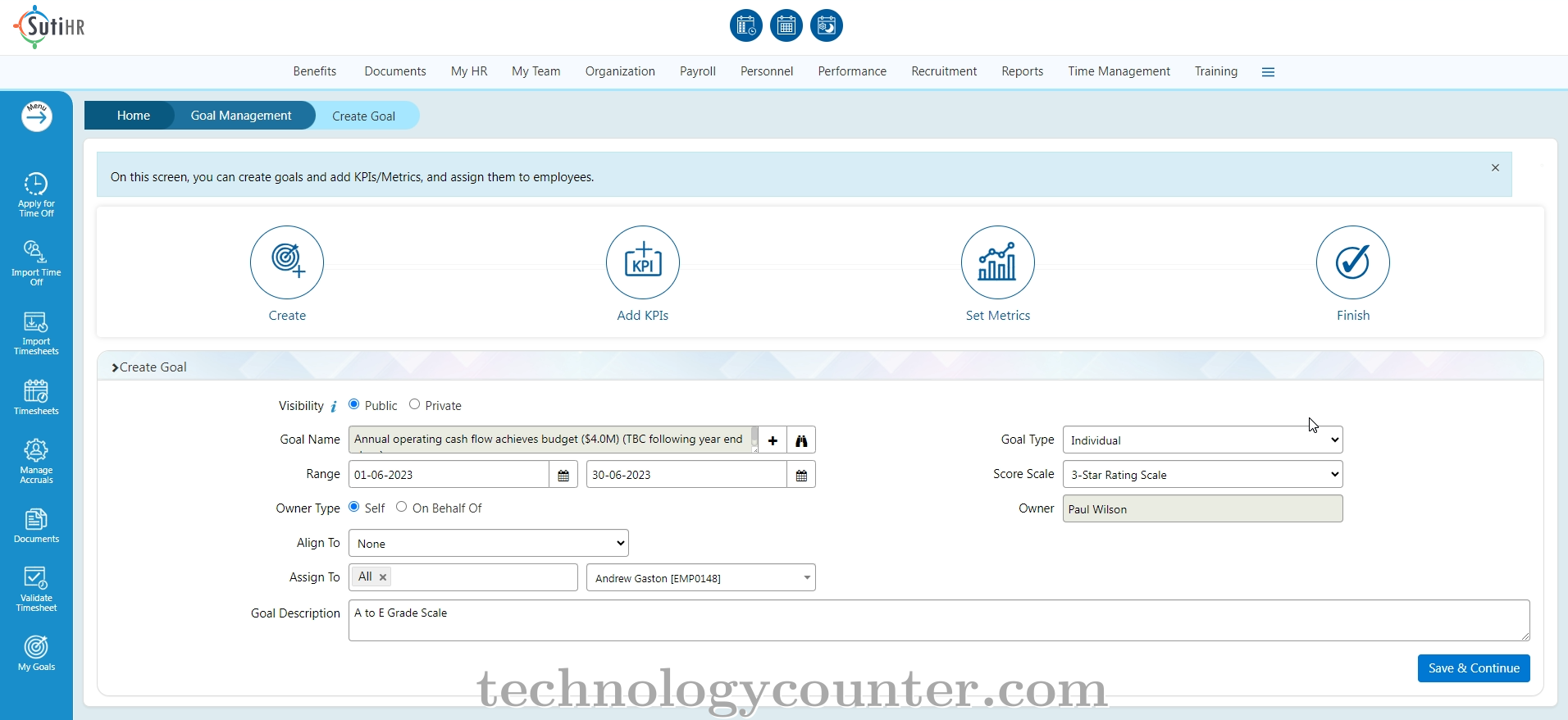
Task: Open the third calendar icon in header
Action: tap(826, 25)
